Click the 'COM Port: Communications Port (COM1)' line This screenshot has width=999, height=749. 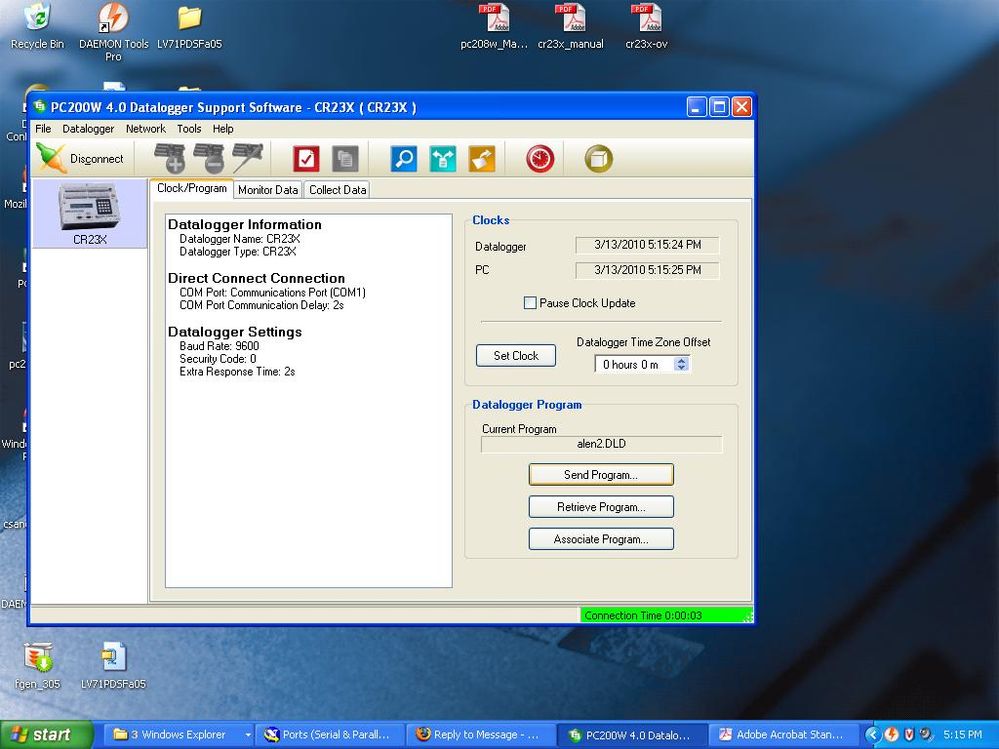[273, 292]
